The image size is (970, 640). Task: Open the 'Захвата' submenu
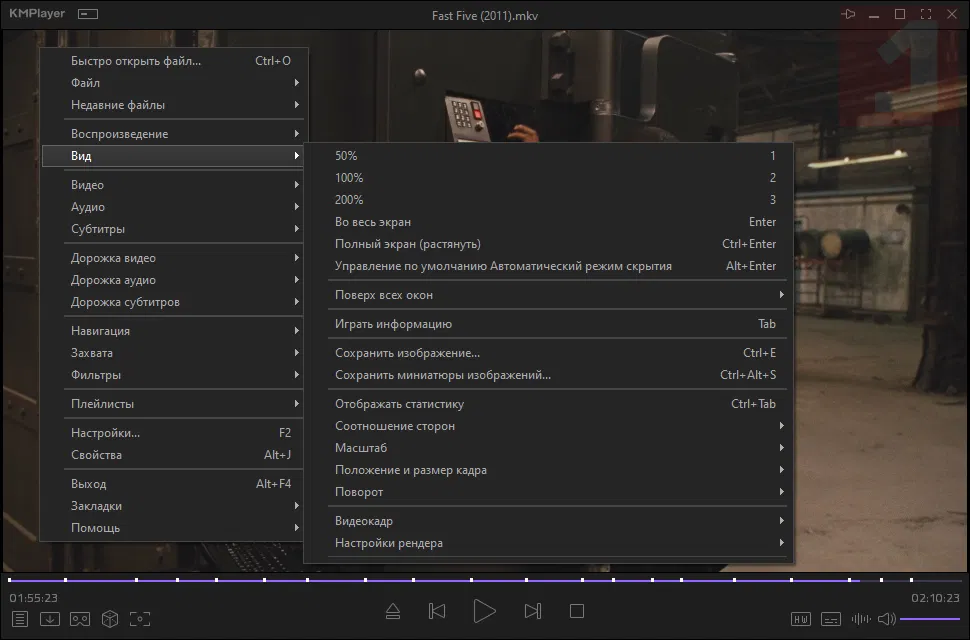pos(174,353)
